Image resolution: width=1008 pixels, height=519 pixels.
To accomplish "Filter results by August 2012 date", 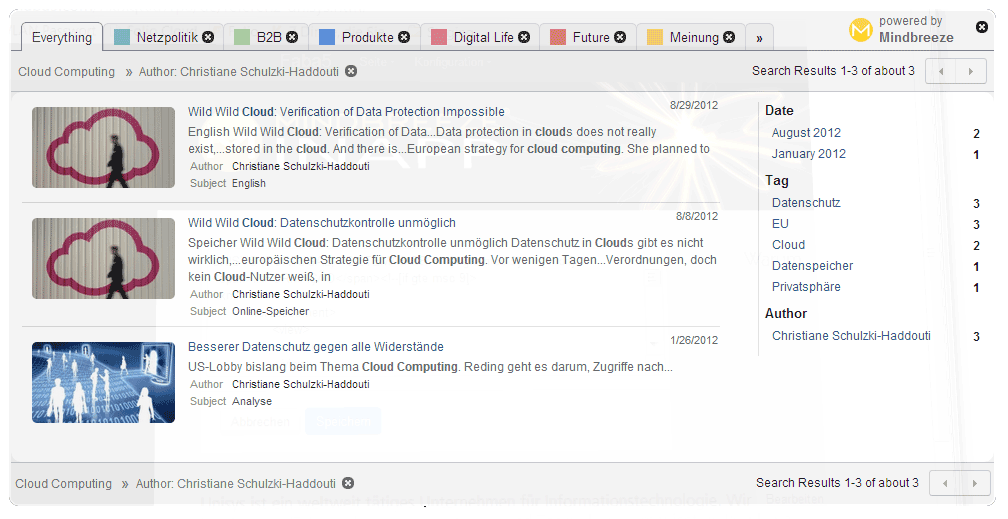I will point(806,133).
